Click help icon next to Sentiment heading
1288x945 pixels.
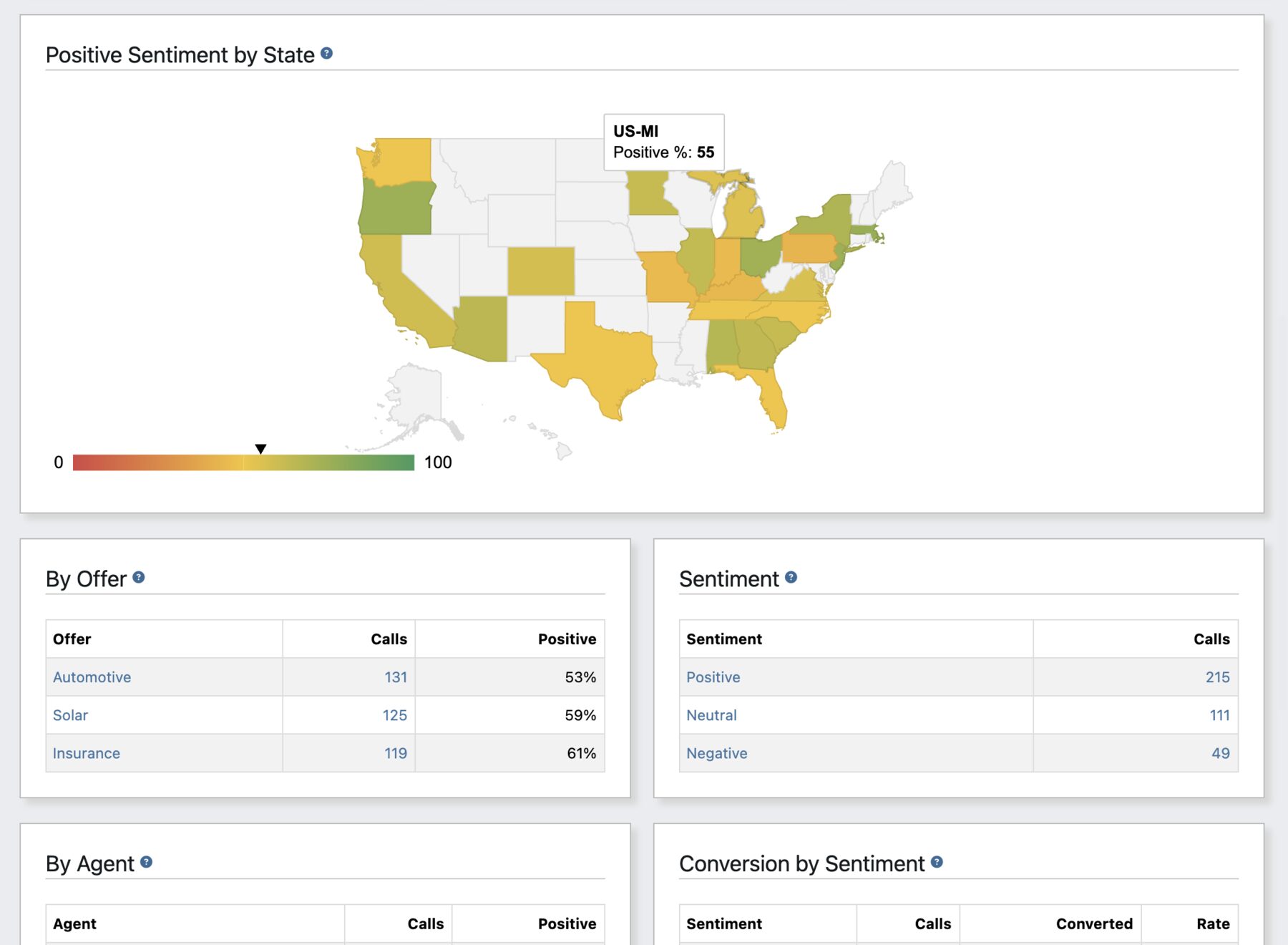point(791,577)
